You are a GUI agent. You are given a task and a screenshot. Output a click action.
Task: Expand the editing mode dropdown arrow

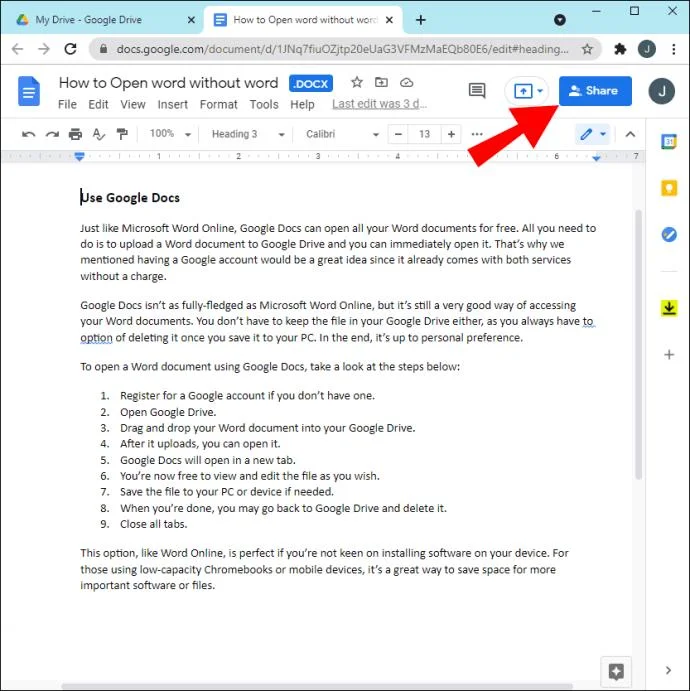tap(603, 134)
